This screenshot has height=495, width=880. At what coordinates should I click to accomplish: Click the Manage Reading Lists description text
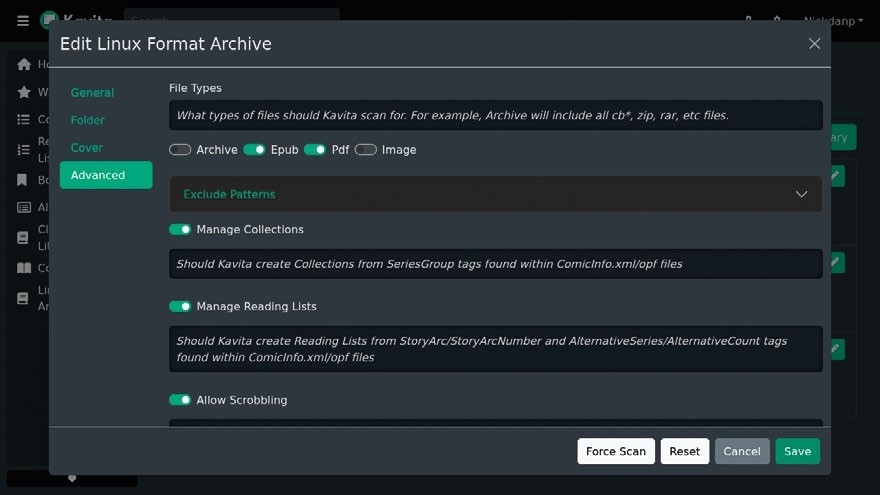(x=482, y=349)
